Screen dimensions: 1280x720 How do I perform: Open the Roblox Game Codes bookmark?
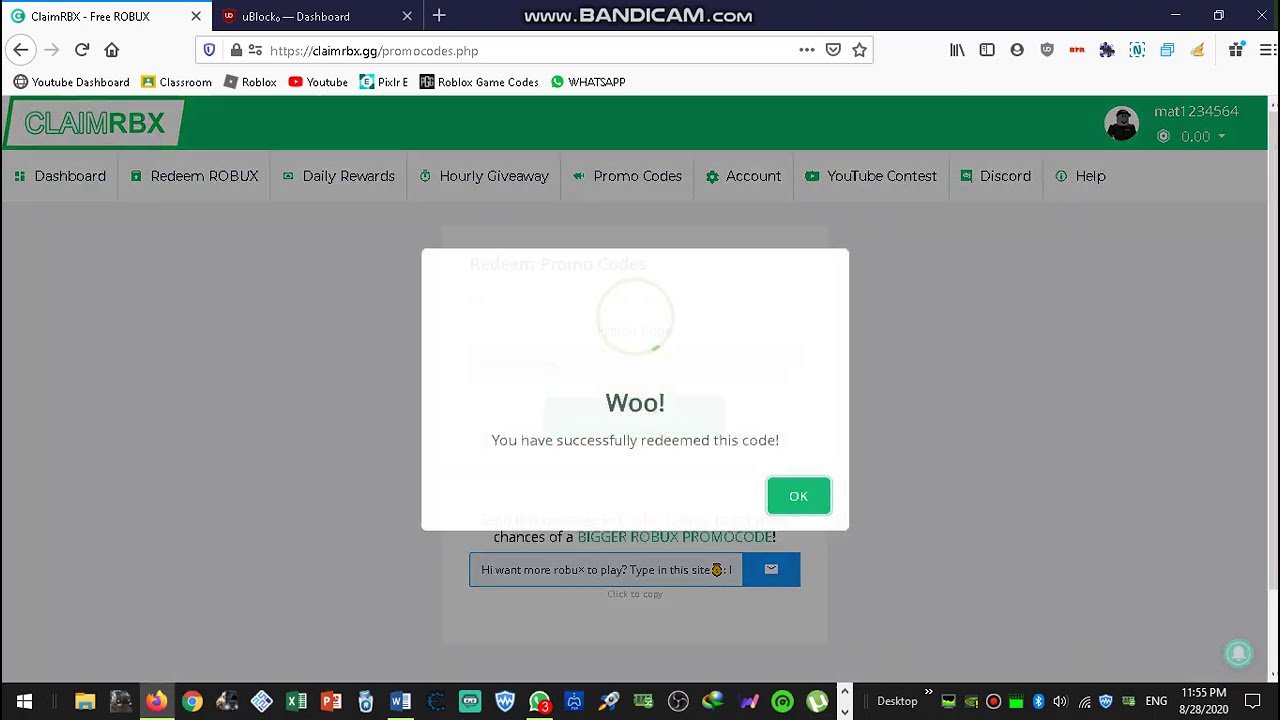(479, 82)
